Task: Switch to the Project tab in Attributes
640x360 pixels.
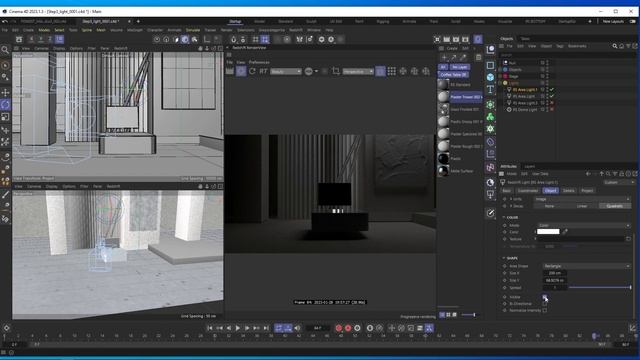Action: tap(587, 191)
